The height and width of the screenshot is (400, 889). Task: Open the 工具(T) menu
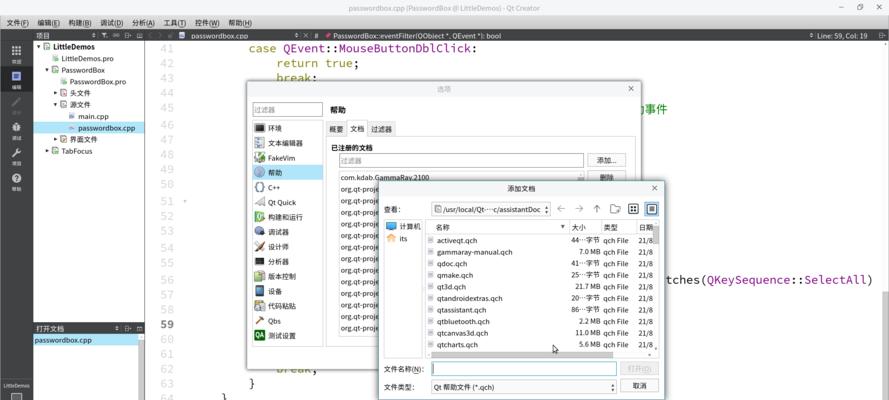coord(175,23)
